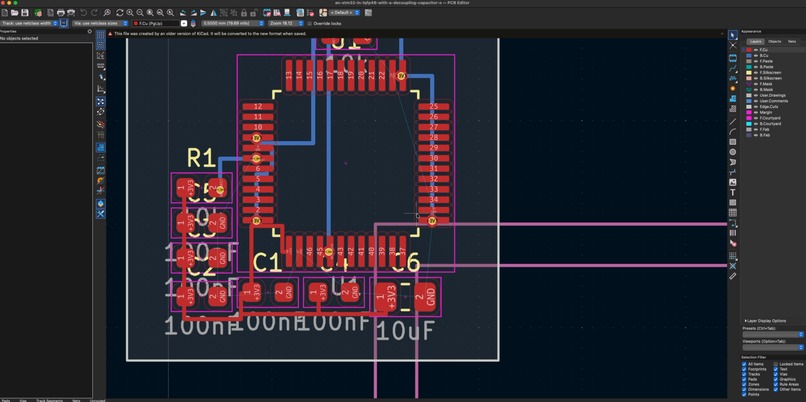The image size is (806, 402).
Task: Open Board Setup icon
Action: click(38, 13)
